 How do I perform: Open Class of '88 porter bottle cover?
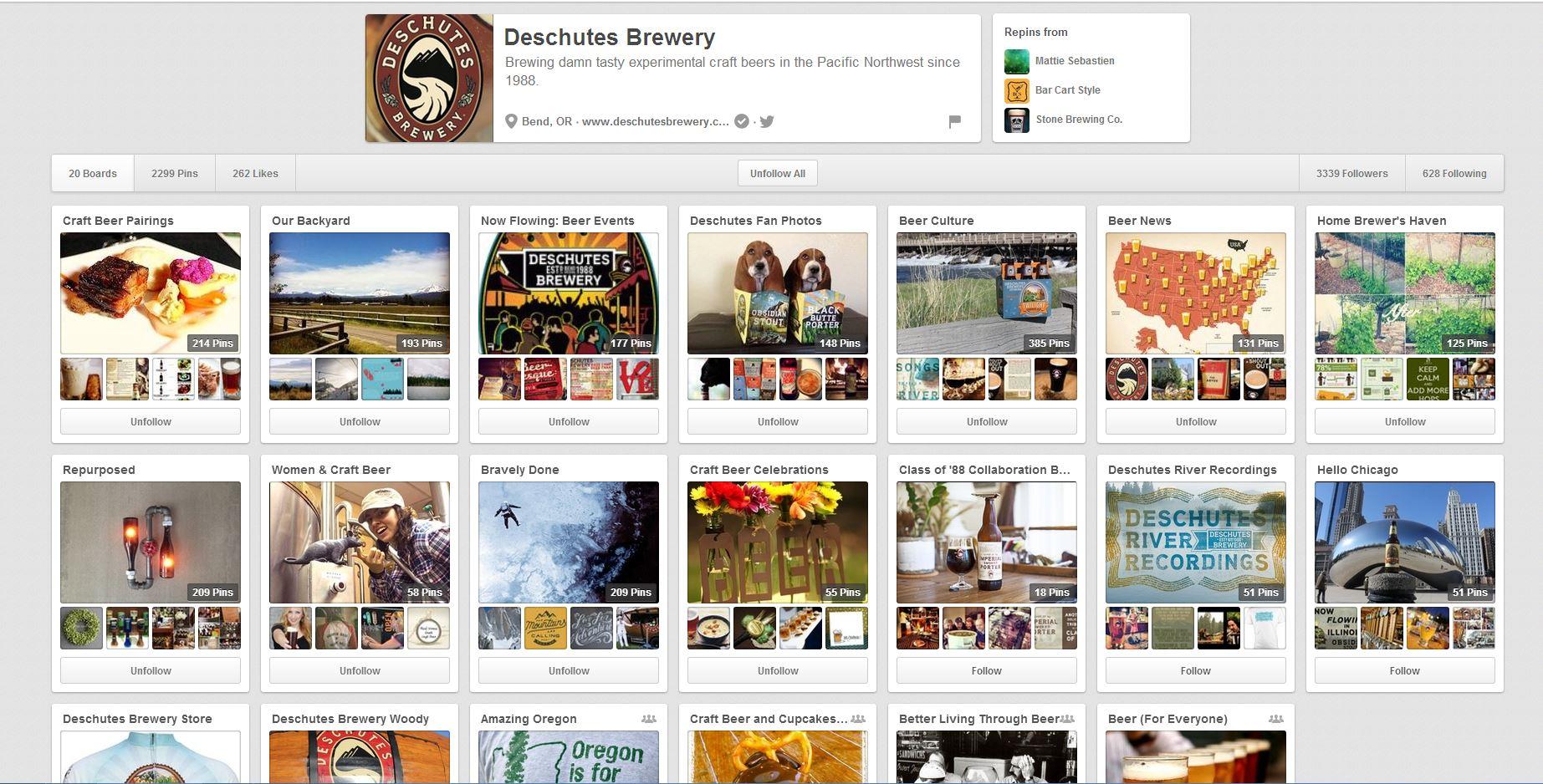click(987, 542)
